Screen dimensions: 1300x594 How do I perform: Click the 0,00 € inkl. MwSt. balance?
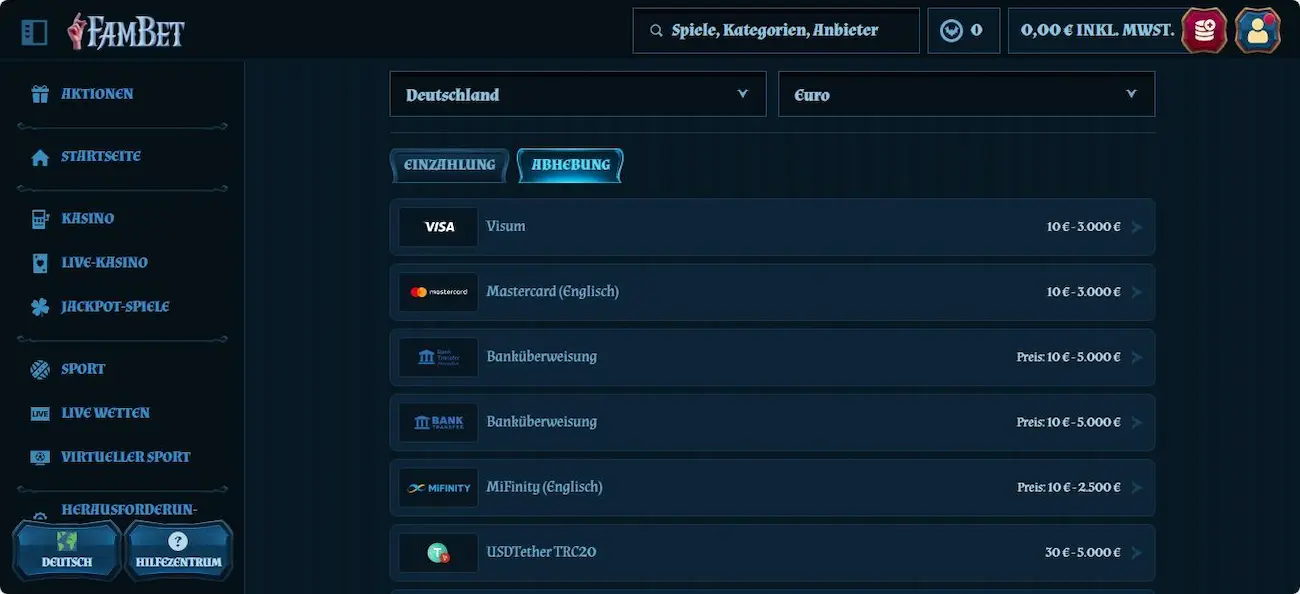click(1097, 31)
